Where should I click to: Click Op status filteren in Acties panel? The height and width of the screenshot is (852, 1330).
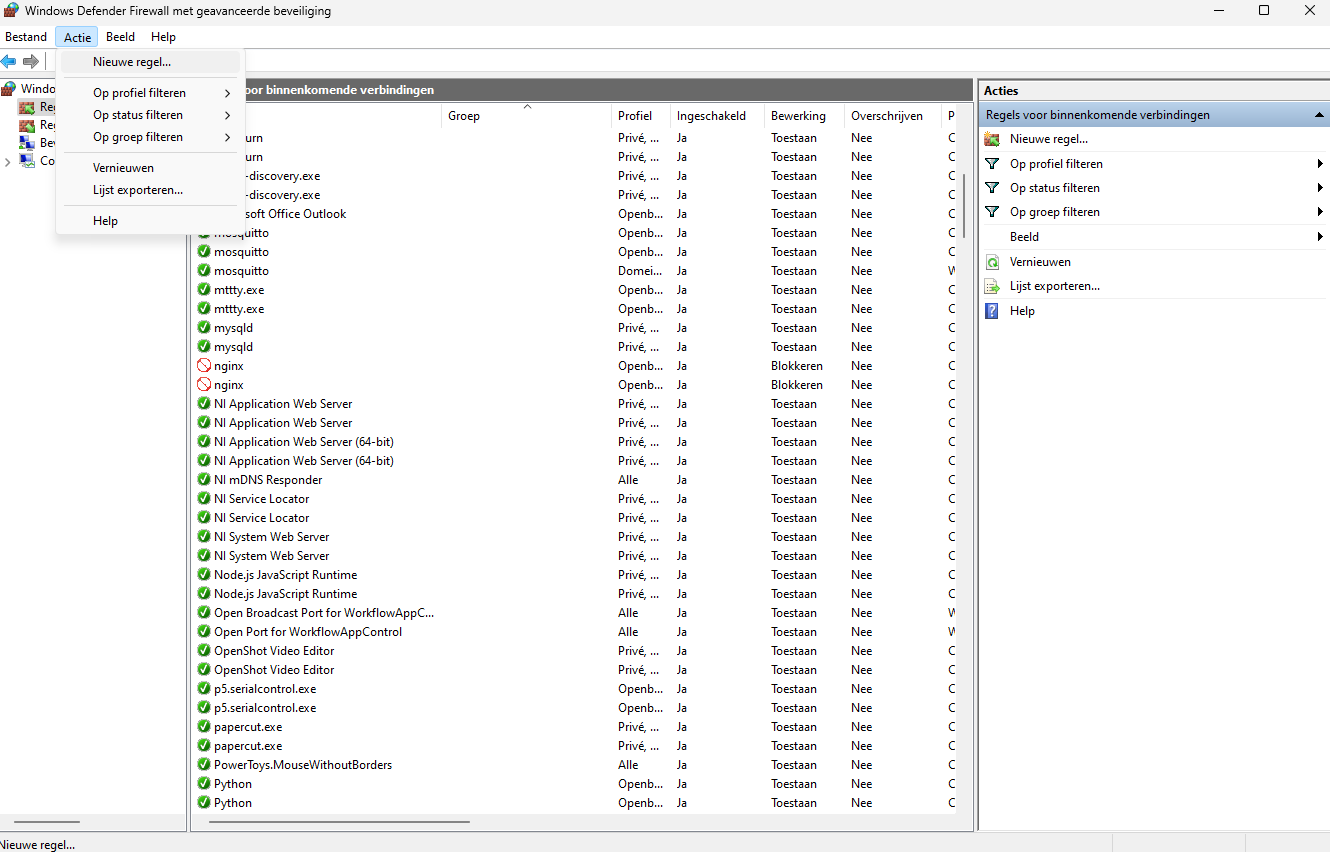tap(1054, 188)
